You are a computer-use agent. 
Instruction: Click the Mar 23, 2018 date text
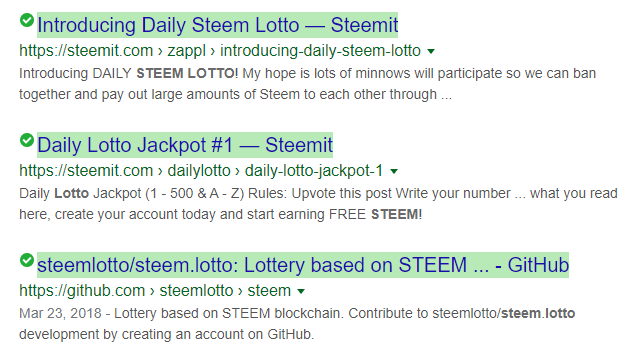pyautogui.click(x=60, y=313)
